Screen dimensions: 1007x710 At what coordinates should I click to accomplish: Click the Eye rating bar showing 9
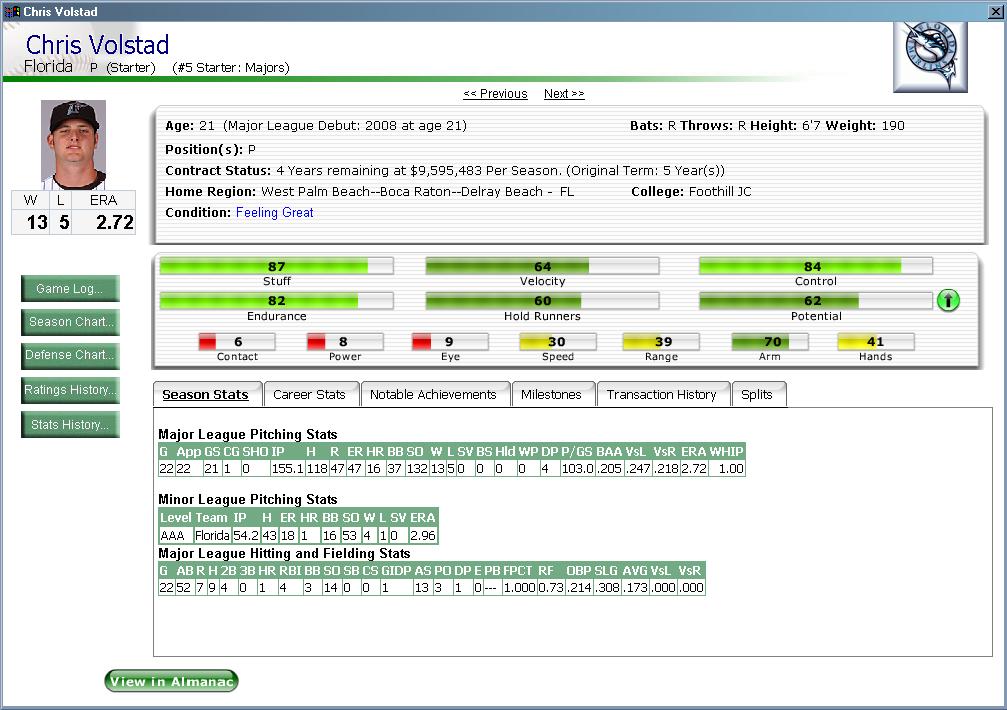[x=450, y=342]
